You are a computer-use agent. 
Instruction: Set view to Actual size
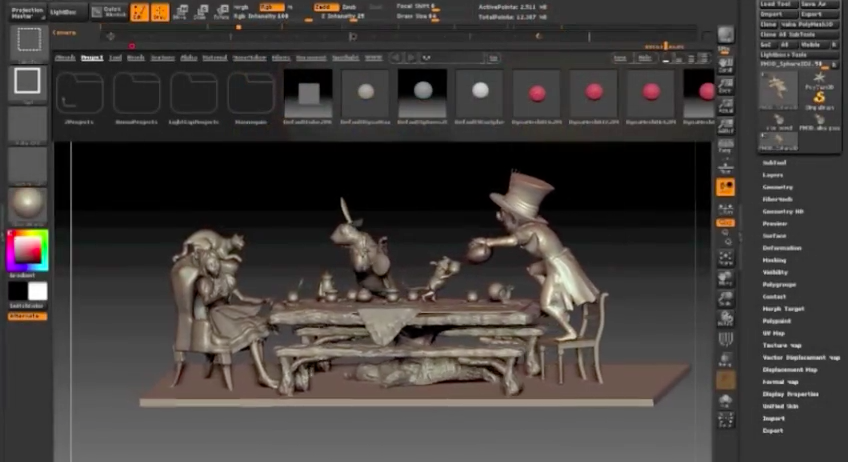[x=725, y=105]
